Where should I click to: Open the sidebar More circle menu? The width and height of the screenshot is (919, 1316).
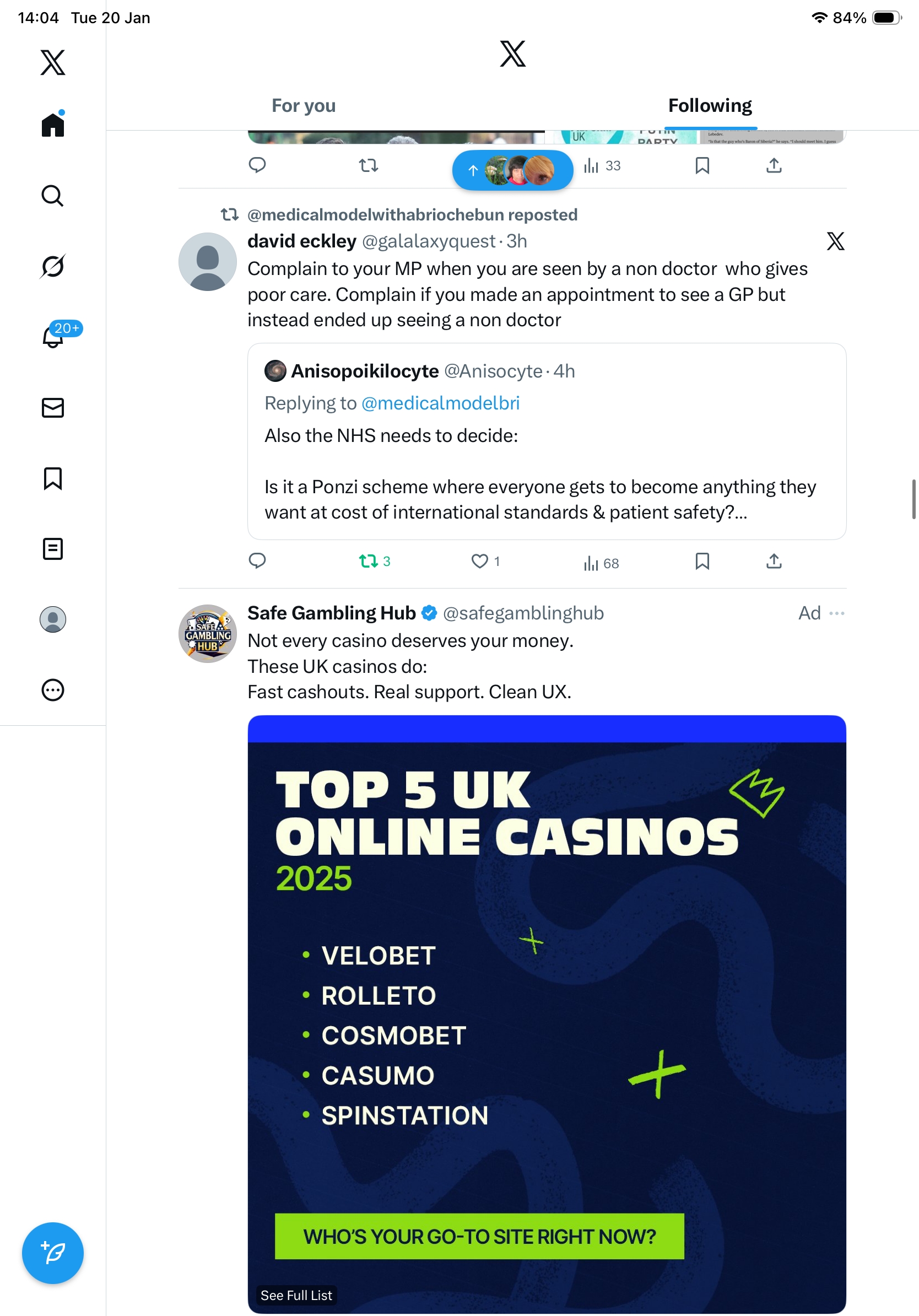[x=53, y=690]
